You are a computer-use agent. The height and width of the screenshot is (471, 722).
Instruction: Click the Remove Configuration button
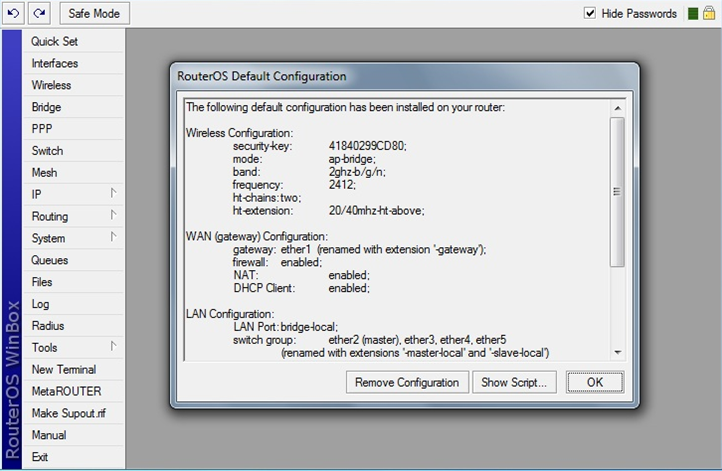[x=407, y=382]
